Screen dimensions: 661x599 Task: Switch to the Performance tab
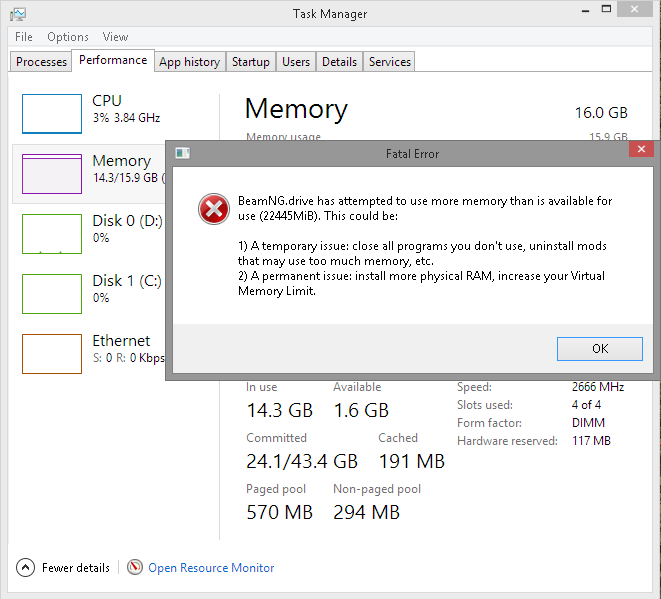click(113, 60)
